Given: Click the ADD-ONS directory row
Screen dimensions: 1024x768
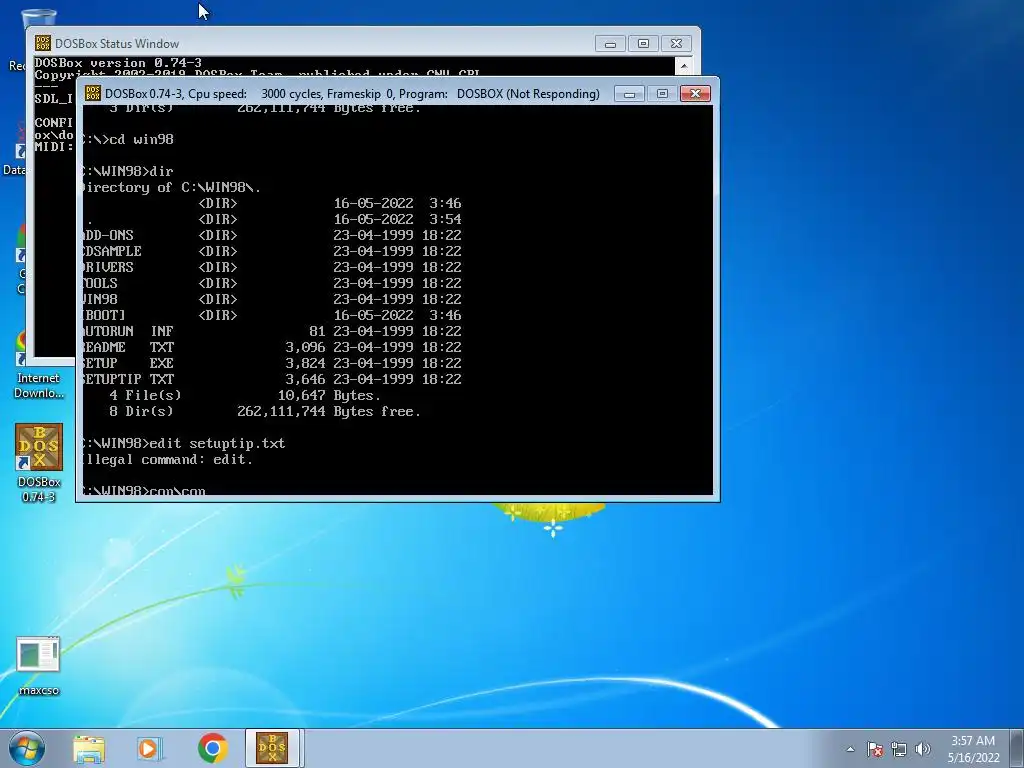Looking at the screenshot, I should (x=272, y=235).
